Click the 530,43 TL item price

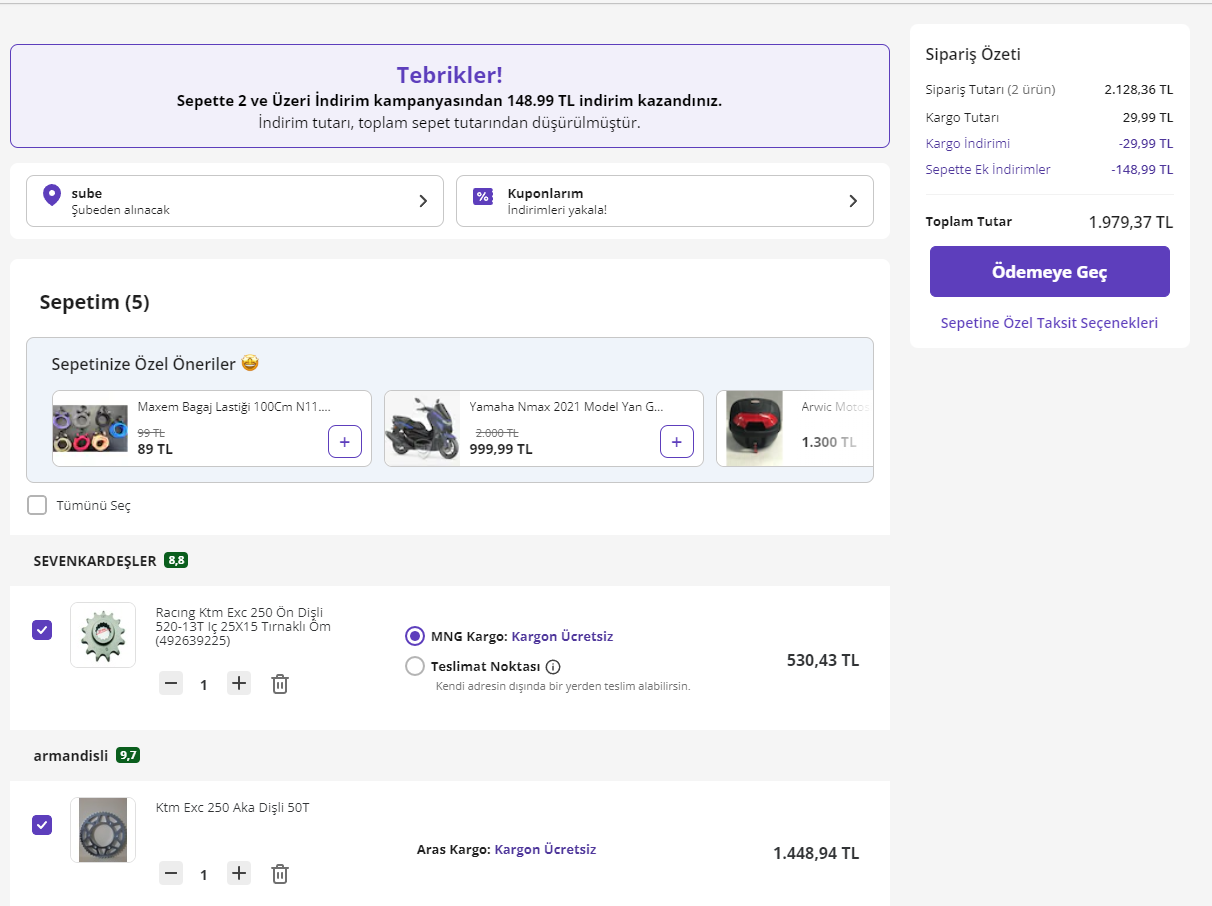[823, 660]
